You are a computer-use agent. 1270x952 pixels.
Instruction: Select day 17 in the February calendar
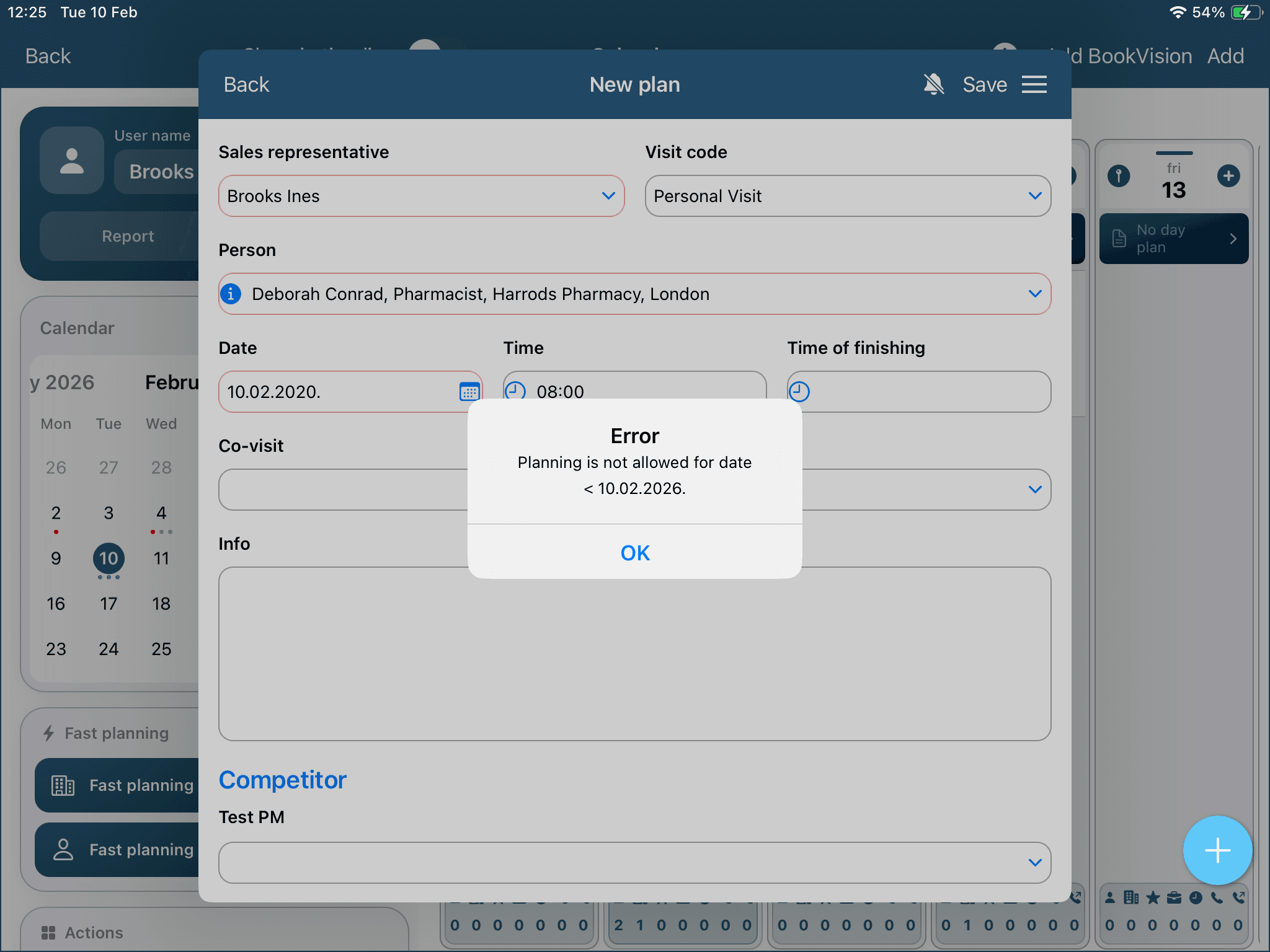pos(109,604)
